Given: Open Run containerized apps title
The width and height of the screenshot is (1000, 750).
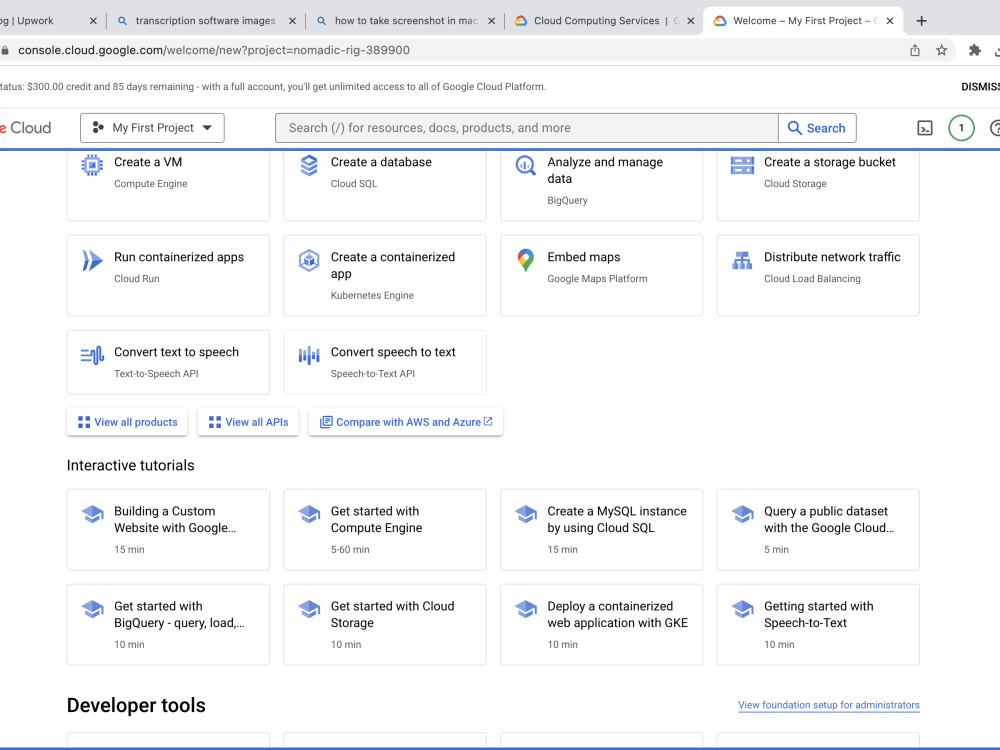Looking at the screenshot, I should pyautogui.click(x=179, y=257).
